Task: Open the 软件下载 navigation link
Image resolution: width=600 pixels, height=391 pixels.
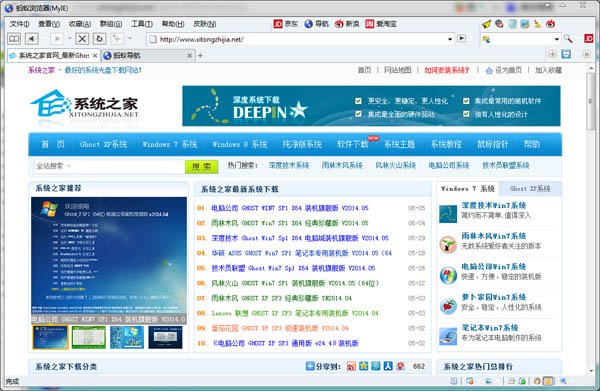Action: (352, 145)
